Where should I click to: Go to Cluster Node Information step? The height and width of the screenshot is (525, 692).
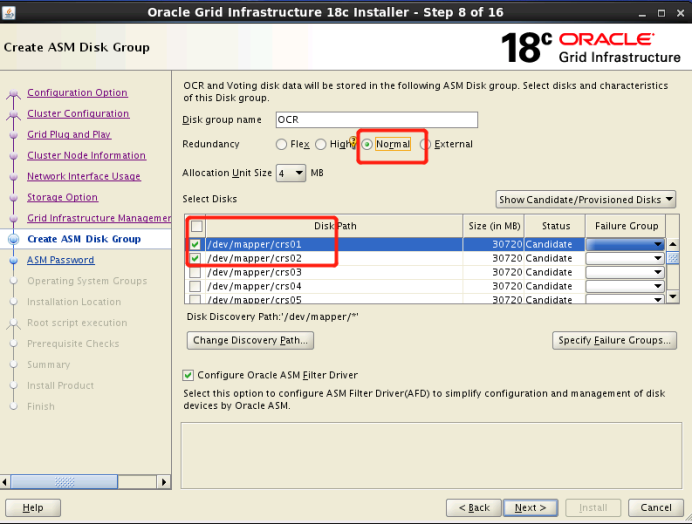[86, 156]
